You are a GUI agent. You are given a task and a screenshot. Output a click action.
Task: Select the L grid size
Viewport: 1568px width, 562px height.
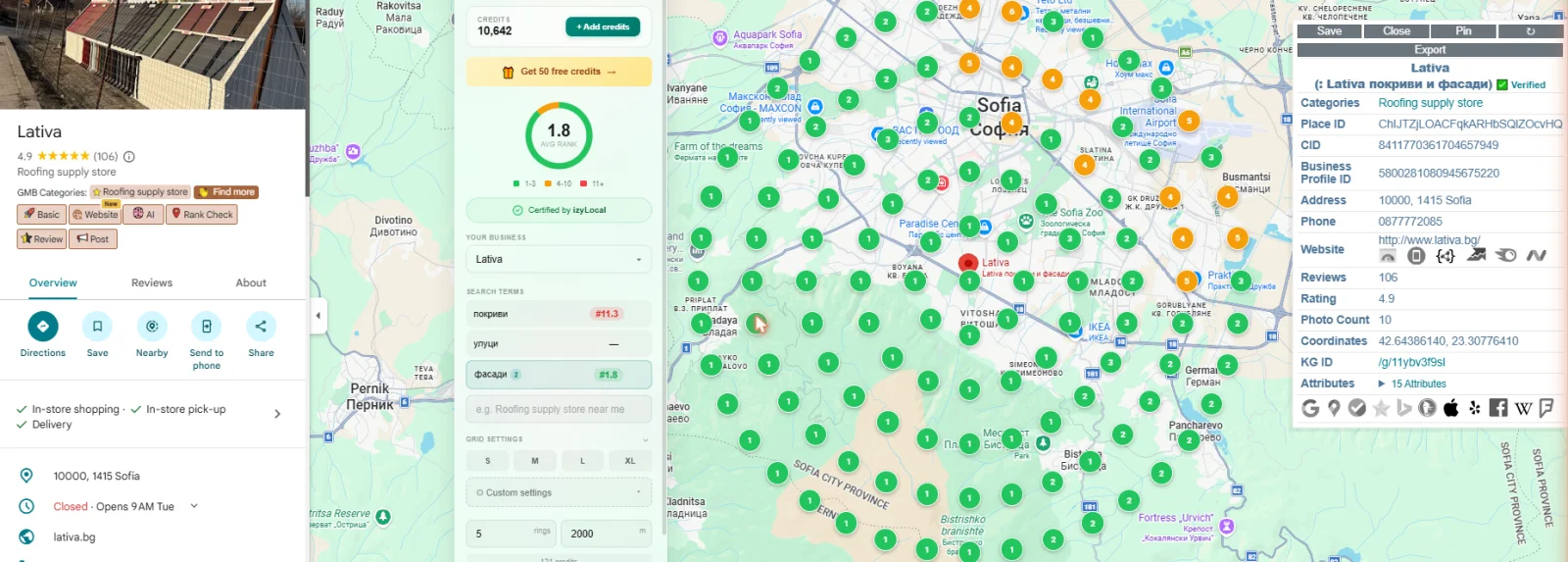point(582,460)
